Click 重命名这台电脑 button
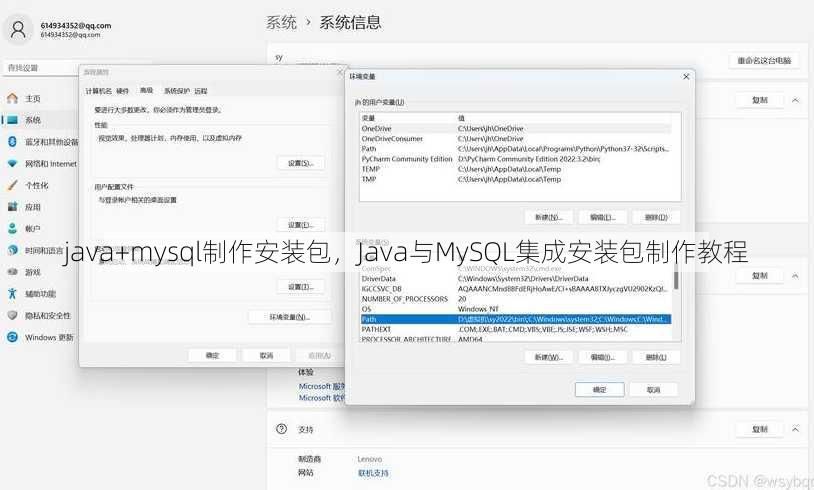 tap(764, 61)
